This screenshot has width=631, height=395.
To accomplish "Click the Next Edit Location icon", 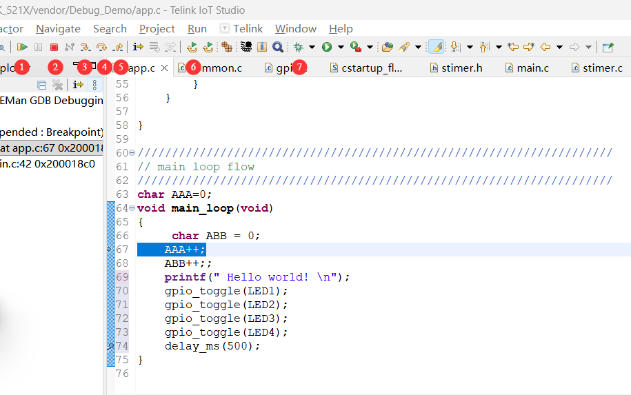I will (x=528, y=47).
